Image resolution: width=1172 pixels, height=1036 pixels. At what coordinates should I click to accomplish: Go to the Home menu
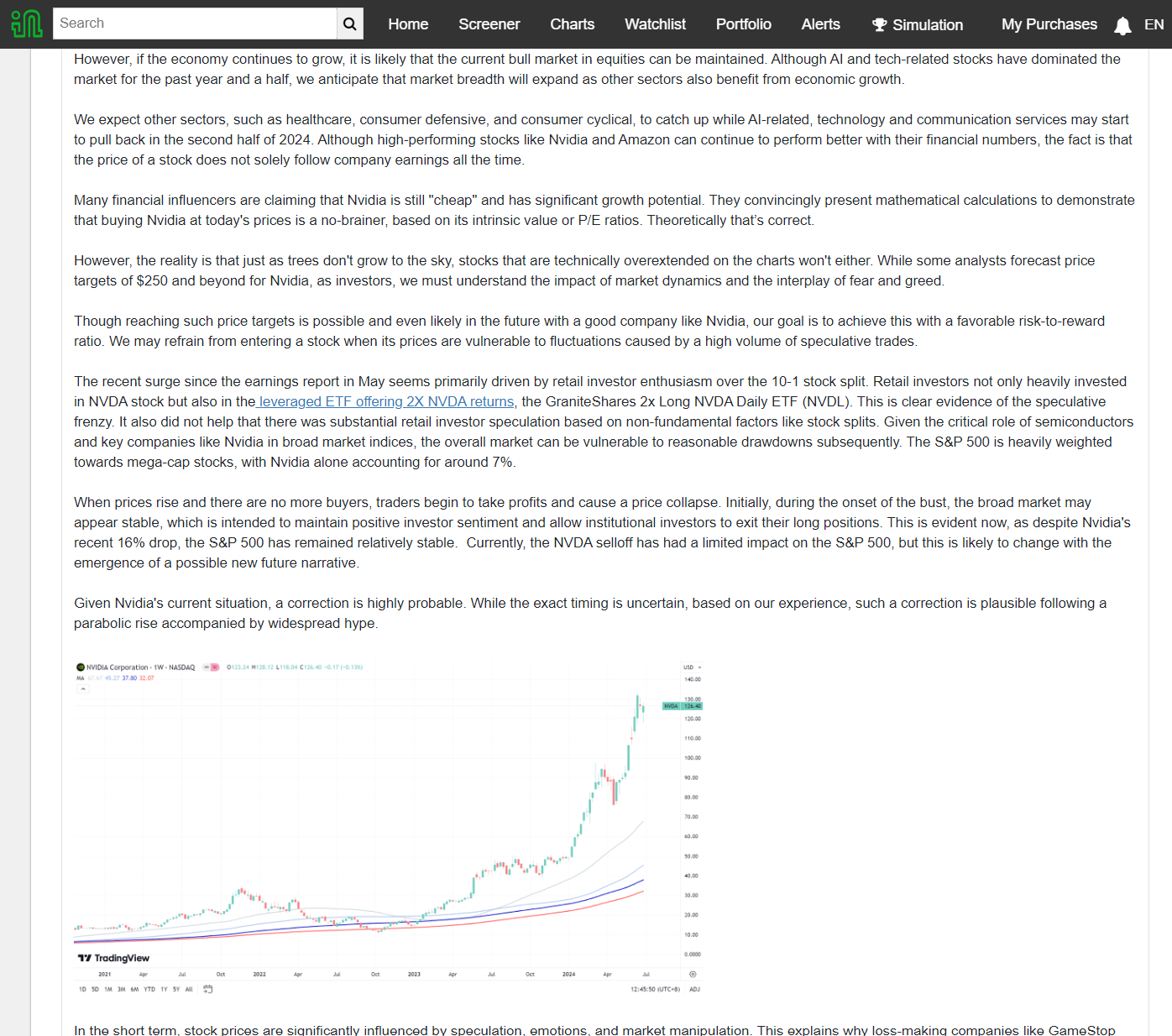click(x=408, y=24)
